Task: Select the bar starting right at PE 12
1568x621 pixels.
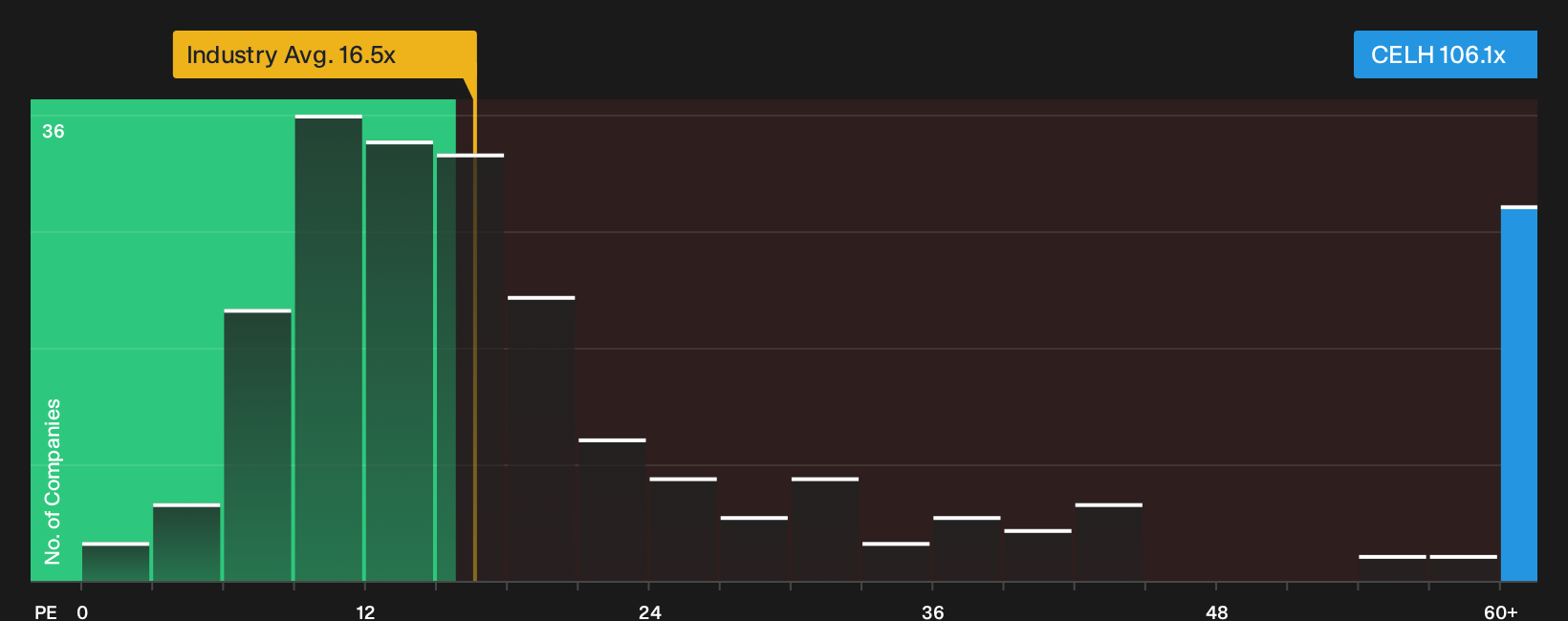Action: coord(400,361)
